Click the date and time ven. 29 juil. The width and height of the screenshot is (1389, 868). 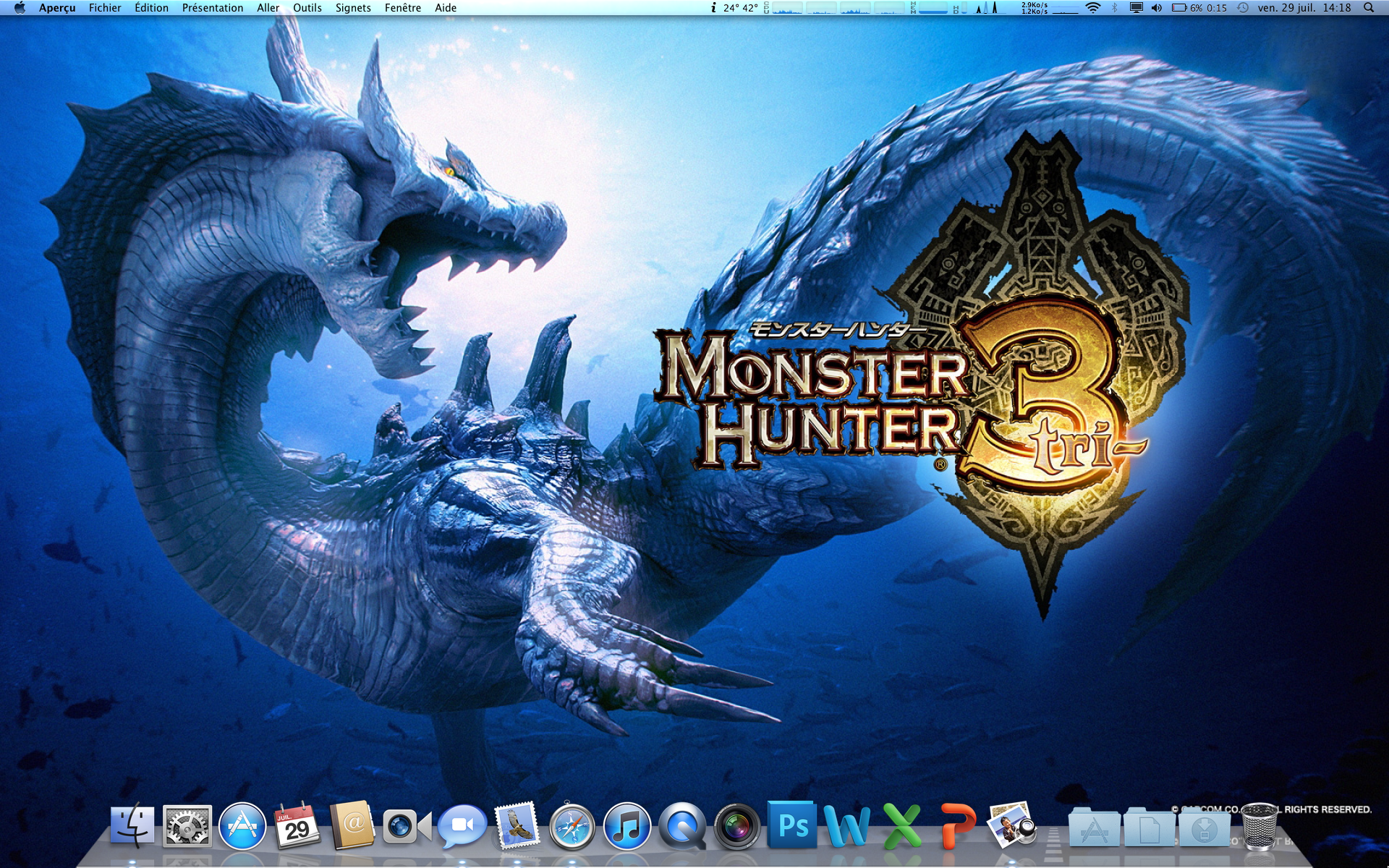click(1304, 8)
